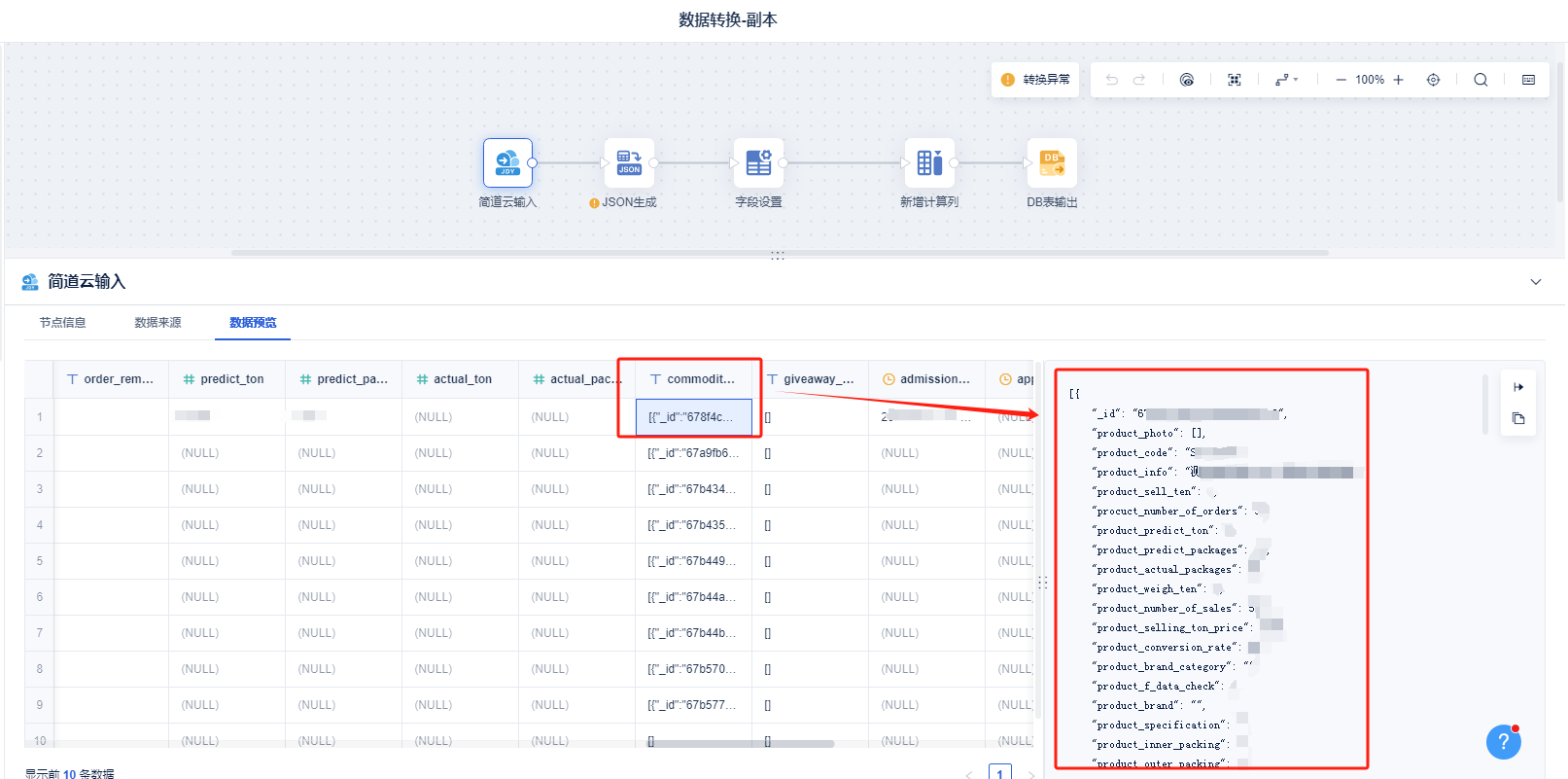Click the page title 数据转换-副本
The height and width of the screenshot is (779, 1568).
pos(728,19)
